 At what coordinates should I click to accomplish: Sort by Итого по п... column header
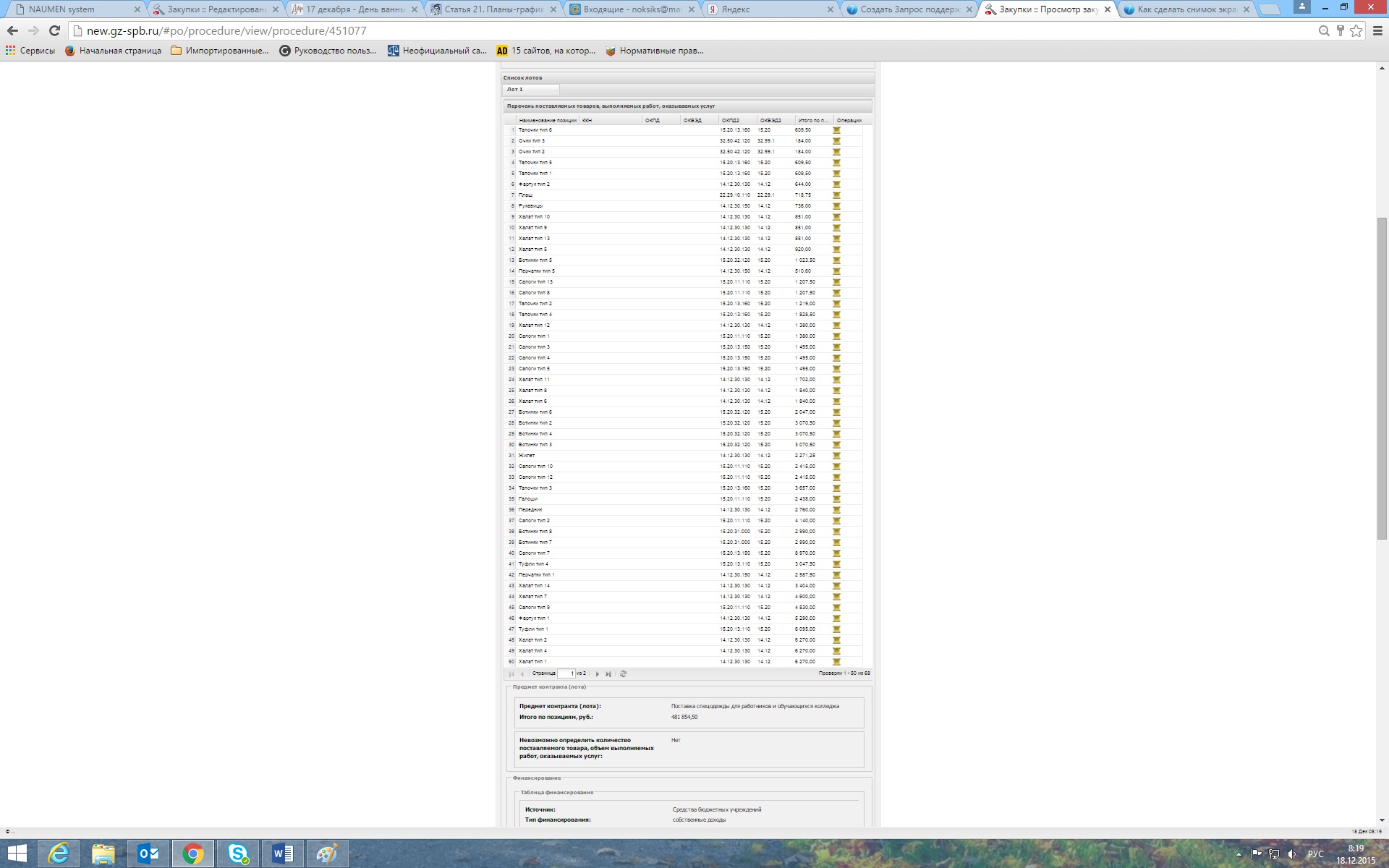point(814,120)
